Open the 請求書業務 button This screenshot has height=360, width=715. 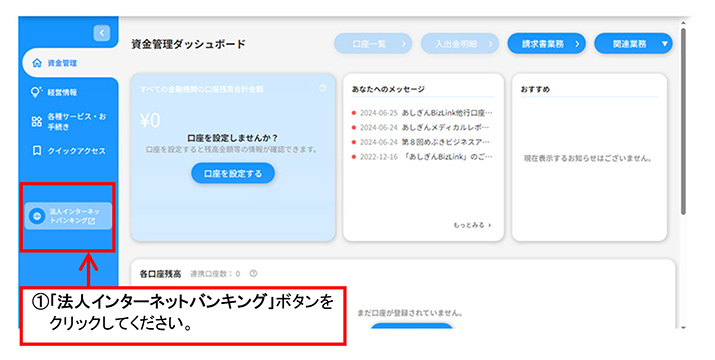pyautogui.click(x=546, y=44)
